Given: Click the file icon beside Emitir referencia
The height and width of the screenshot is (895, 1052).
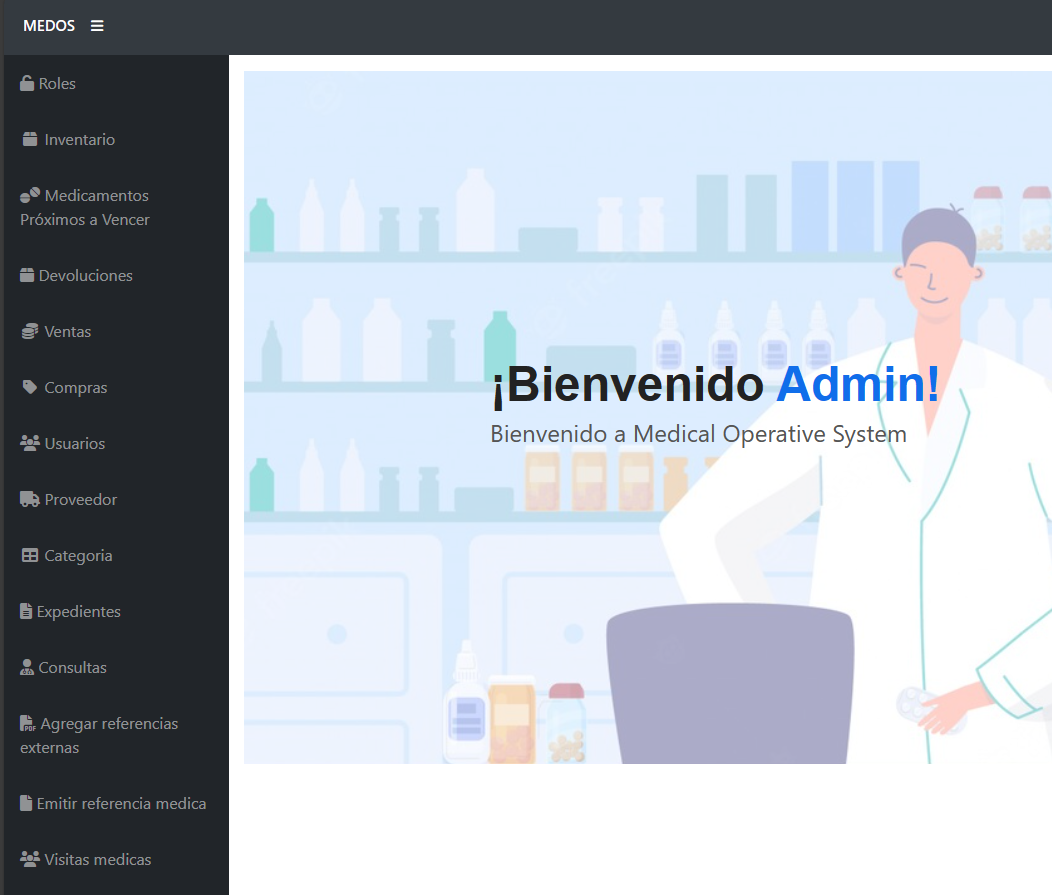Looking at the screenshot, I should point(26,803).
